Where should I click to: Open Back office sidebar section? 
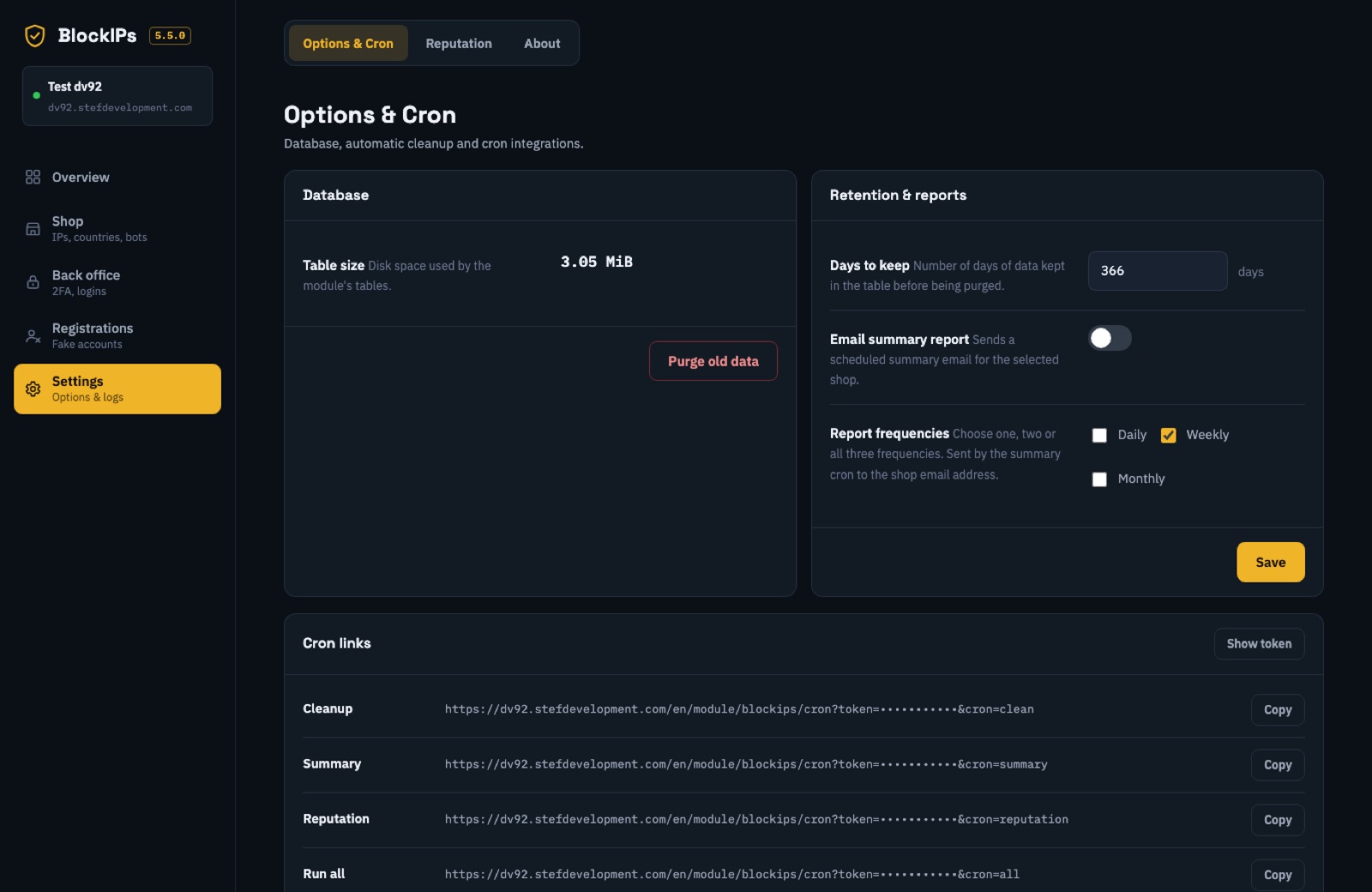point(117,282)
